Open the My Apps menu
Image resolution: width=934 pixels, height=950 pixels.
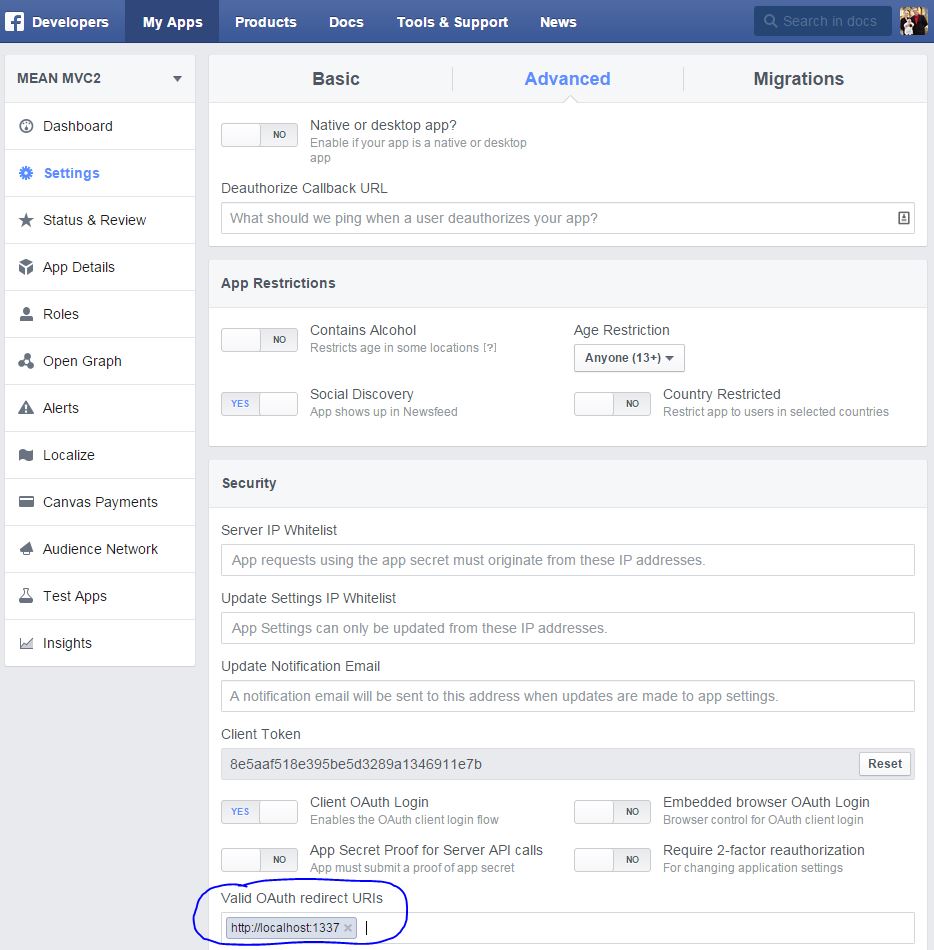tap(172, 22)
